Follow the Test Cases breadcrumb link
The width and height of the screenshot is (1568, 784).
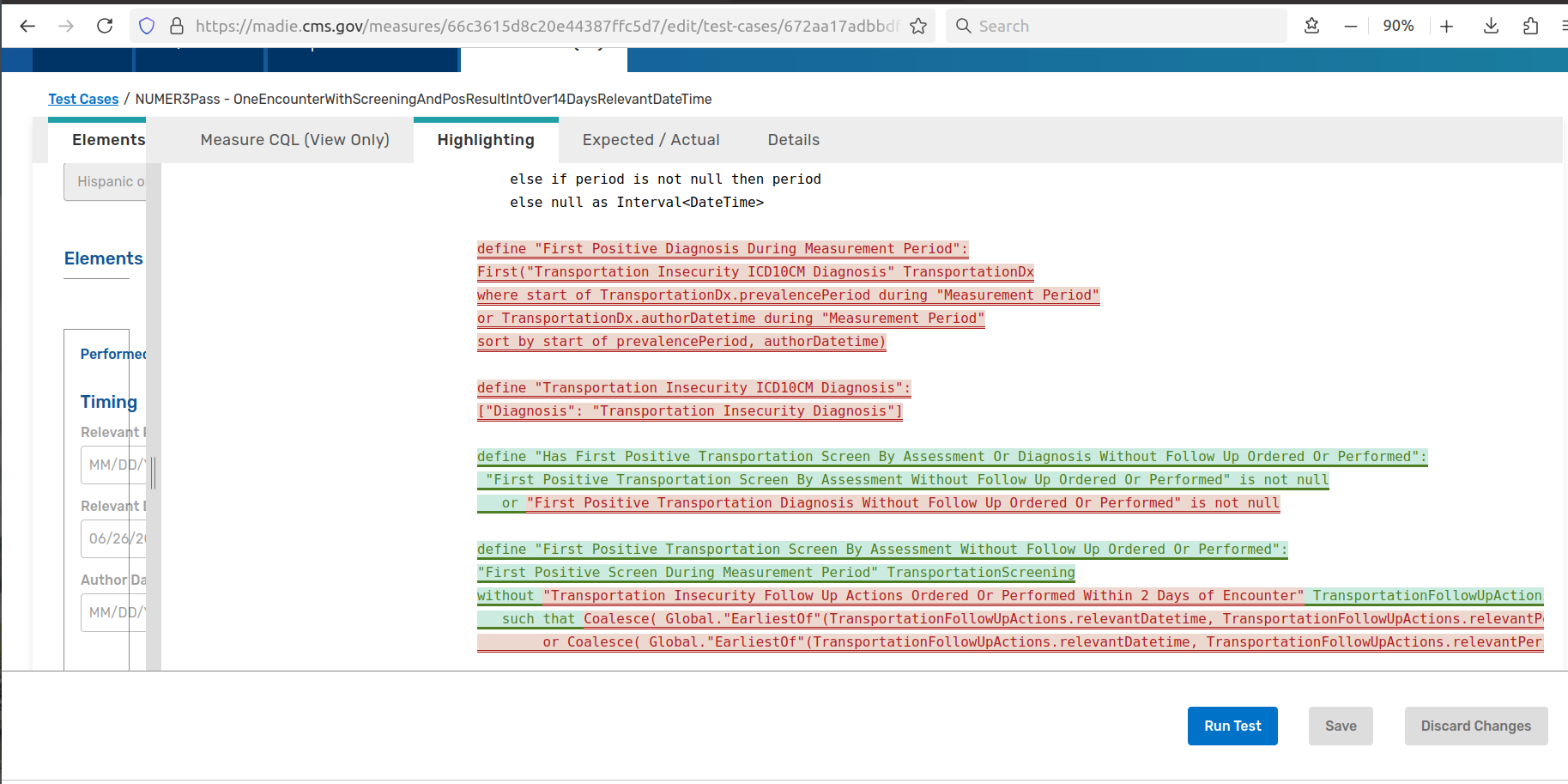click(83, 99)
